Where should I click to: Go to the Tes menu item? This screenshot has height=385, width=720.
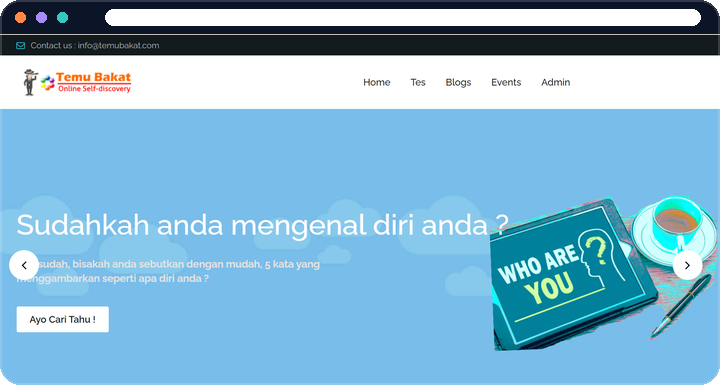(x=418, y=82)
